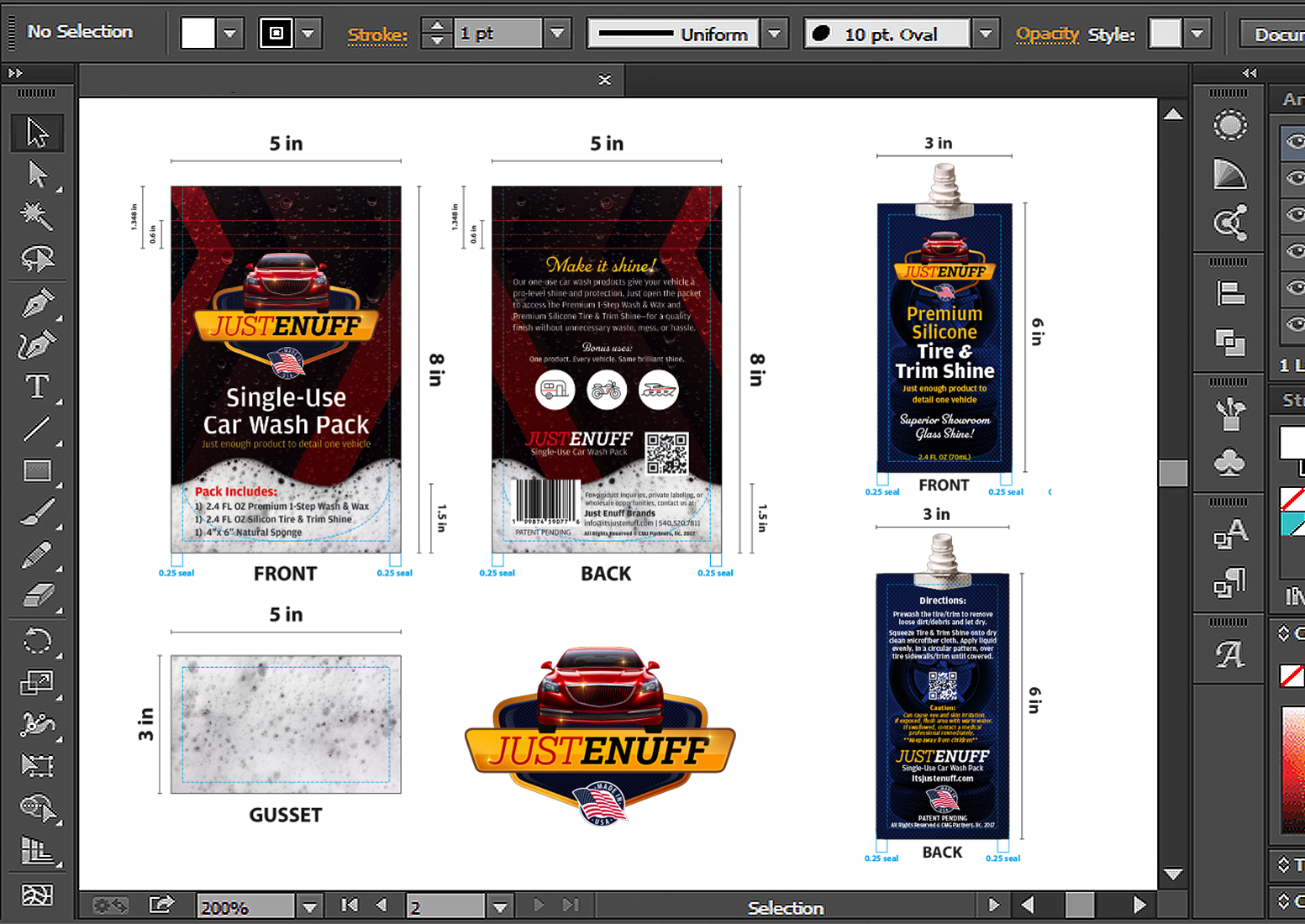Select the Free Transform tool

point(37,765)
